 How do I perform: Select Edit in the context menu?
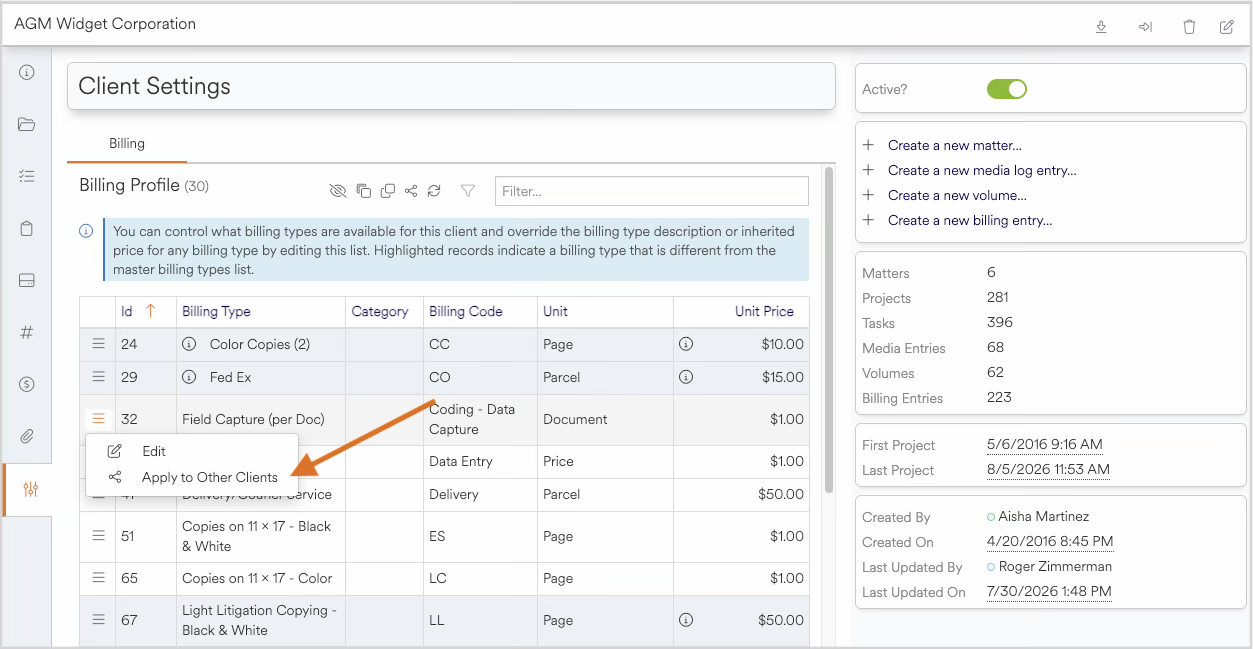pyautogui.click(x=191, y=451)
